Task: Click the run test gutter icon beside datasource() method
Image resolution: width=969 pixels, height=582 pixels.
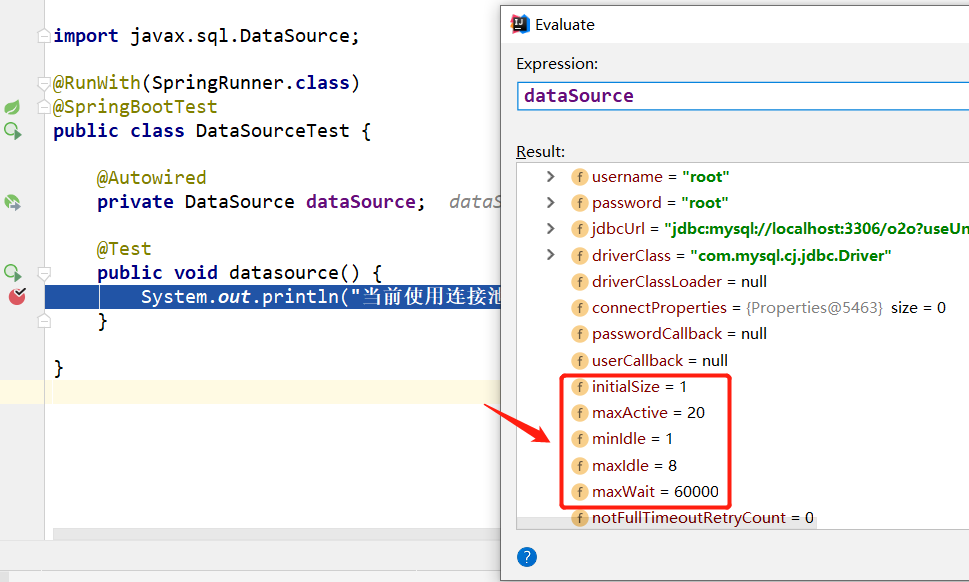Action: point(12,272)
